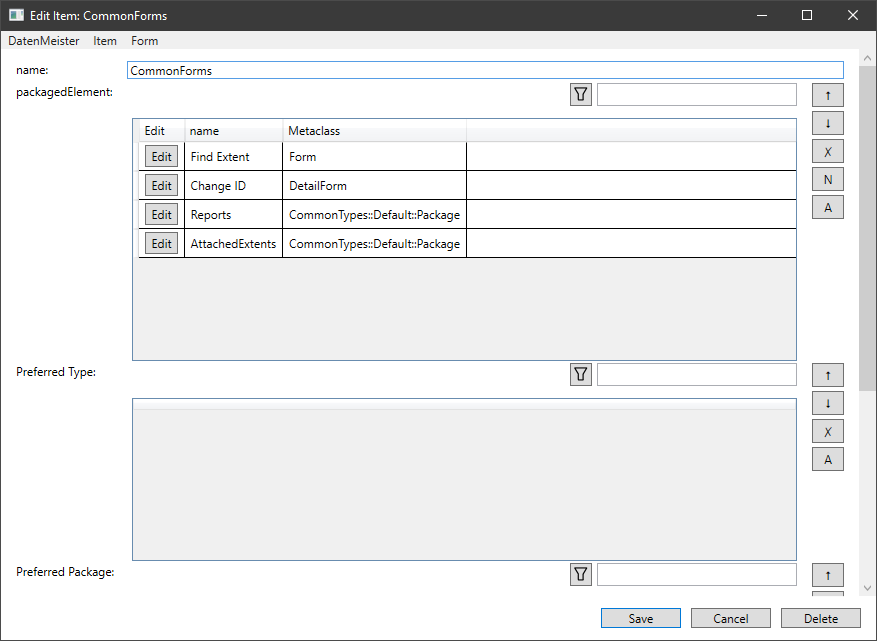
Task: Open the Form menu
Action: click(x=145, y=41)
